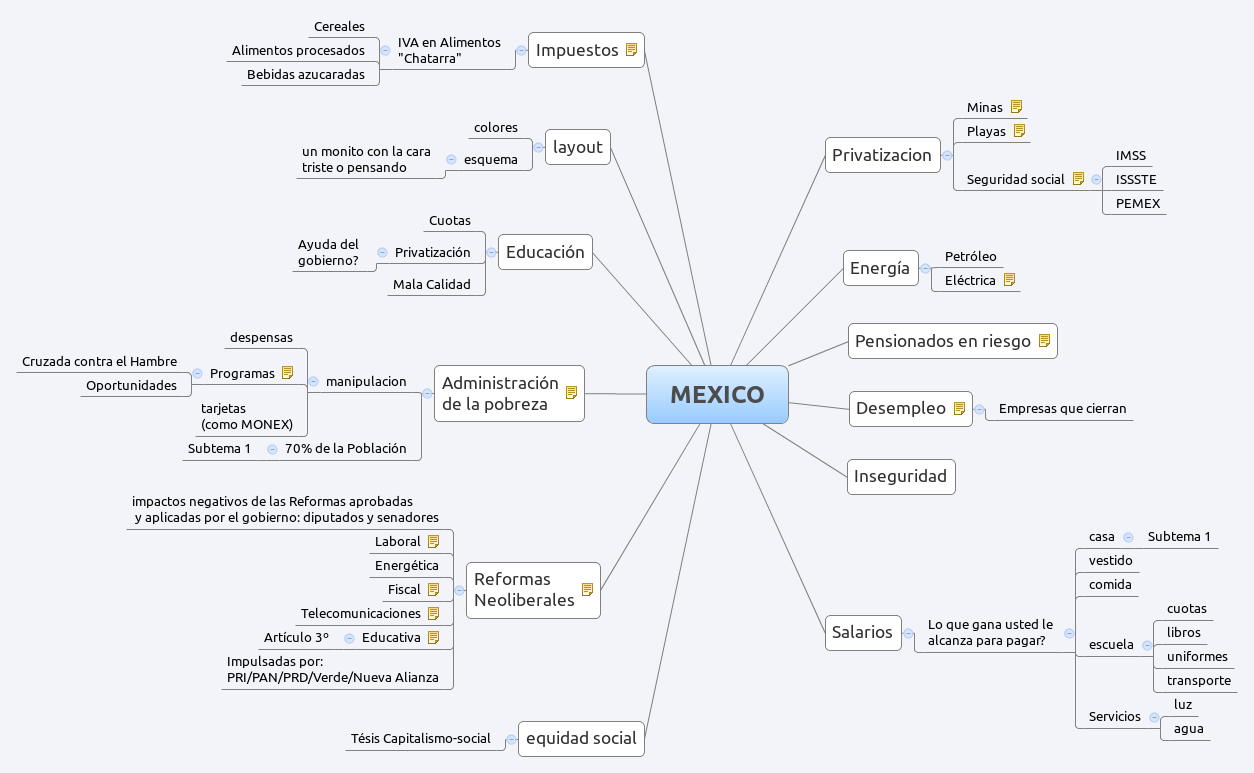Collapse the Ayuda del gobierno? branch

[x=381, y=251]
